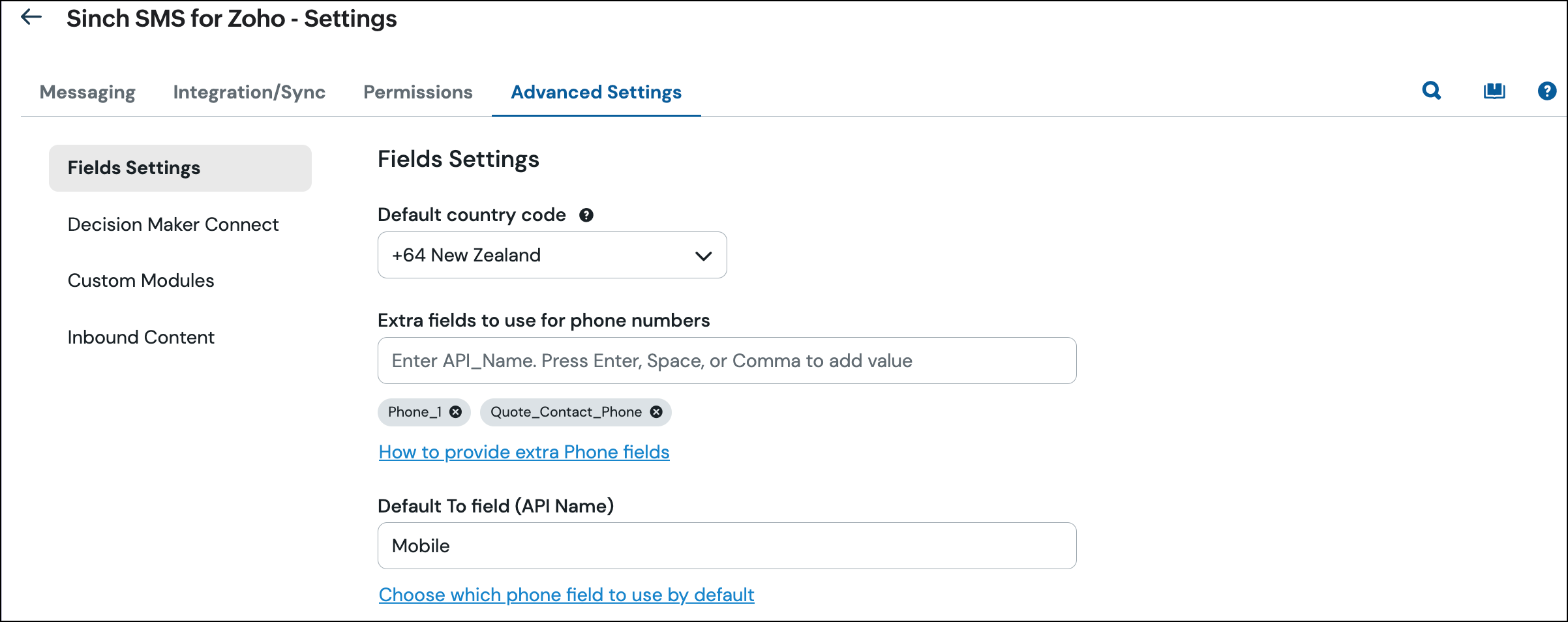Remove the Quote_Contact_Phone field chip
This screenshot has width=1568, height=622.
(657, 412)
